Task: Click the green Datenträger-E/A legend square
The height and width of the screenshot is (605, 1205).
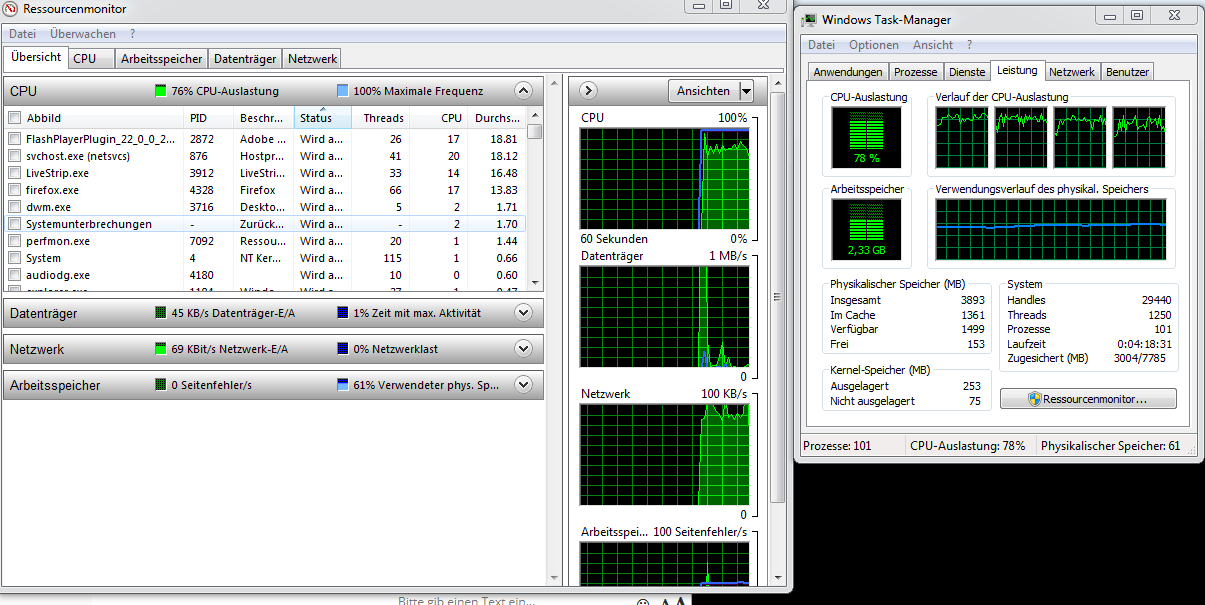Action: 161,313
